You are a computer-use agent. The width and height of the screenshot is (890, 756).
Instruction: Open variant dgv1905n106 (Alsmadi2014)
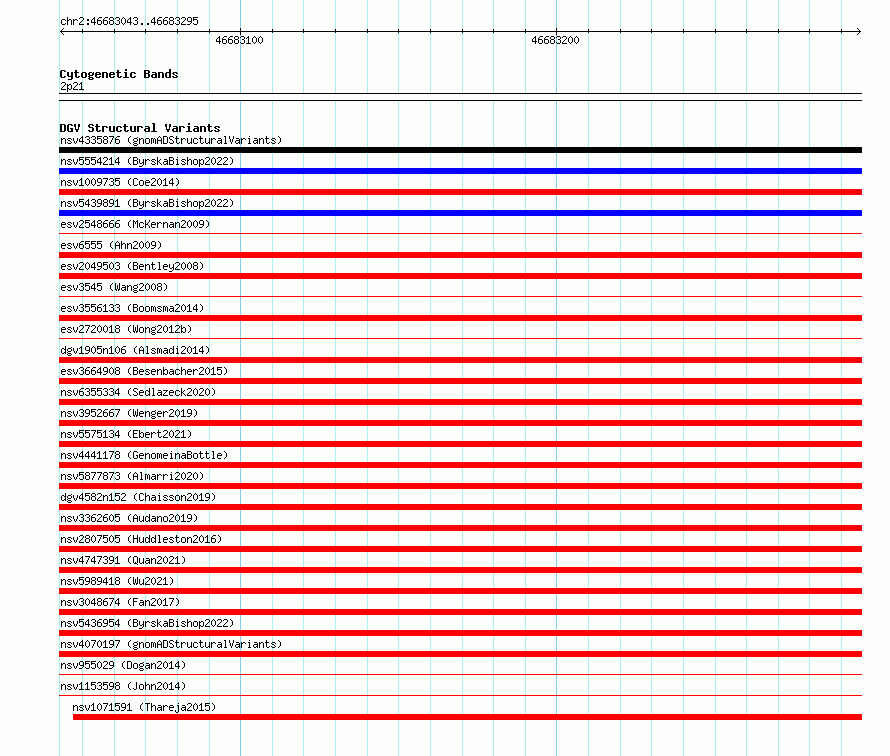tap(135, 350)
